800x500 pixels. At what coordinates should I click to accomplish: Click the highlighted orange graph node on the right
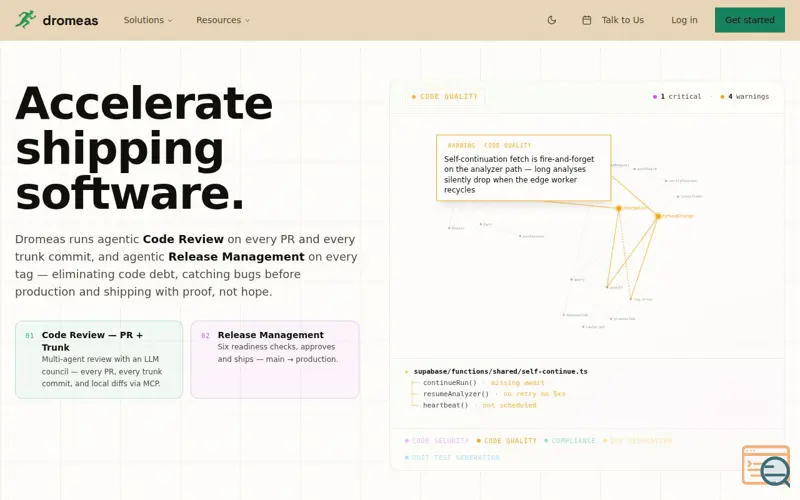[x=658, y=216]
